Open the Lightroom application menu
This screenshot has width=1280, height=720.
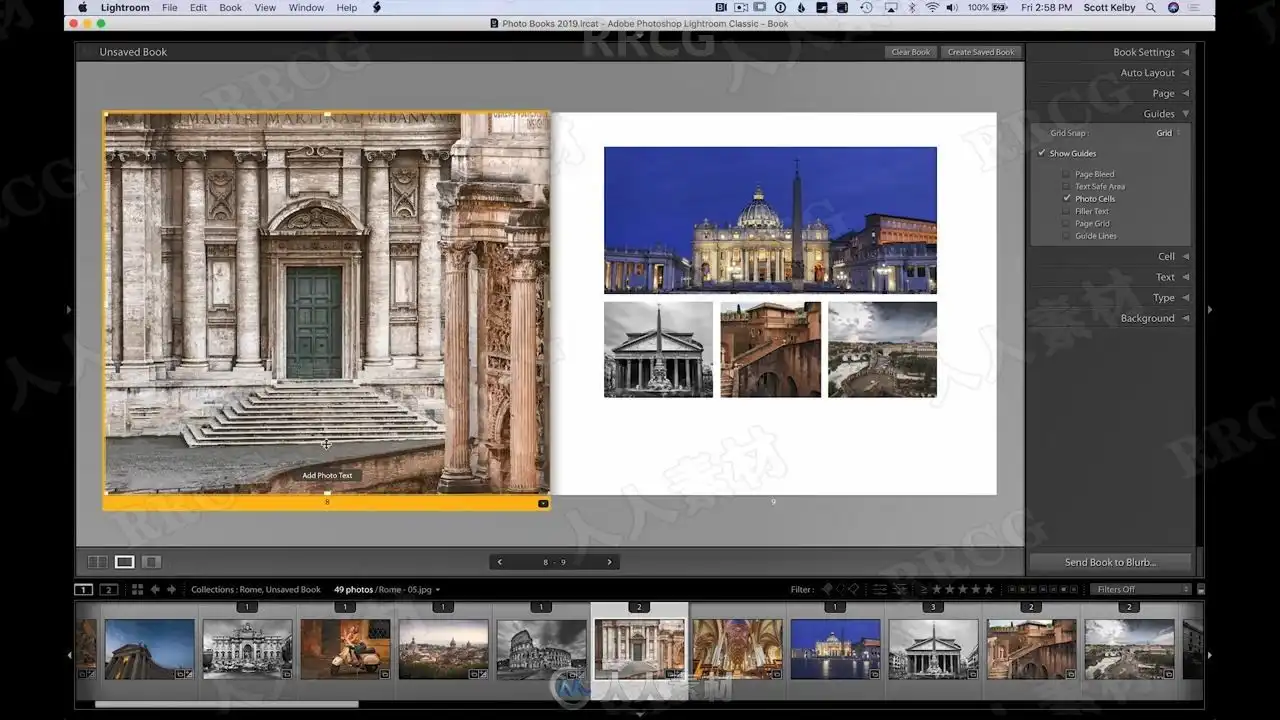(x=125, y=8)
